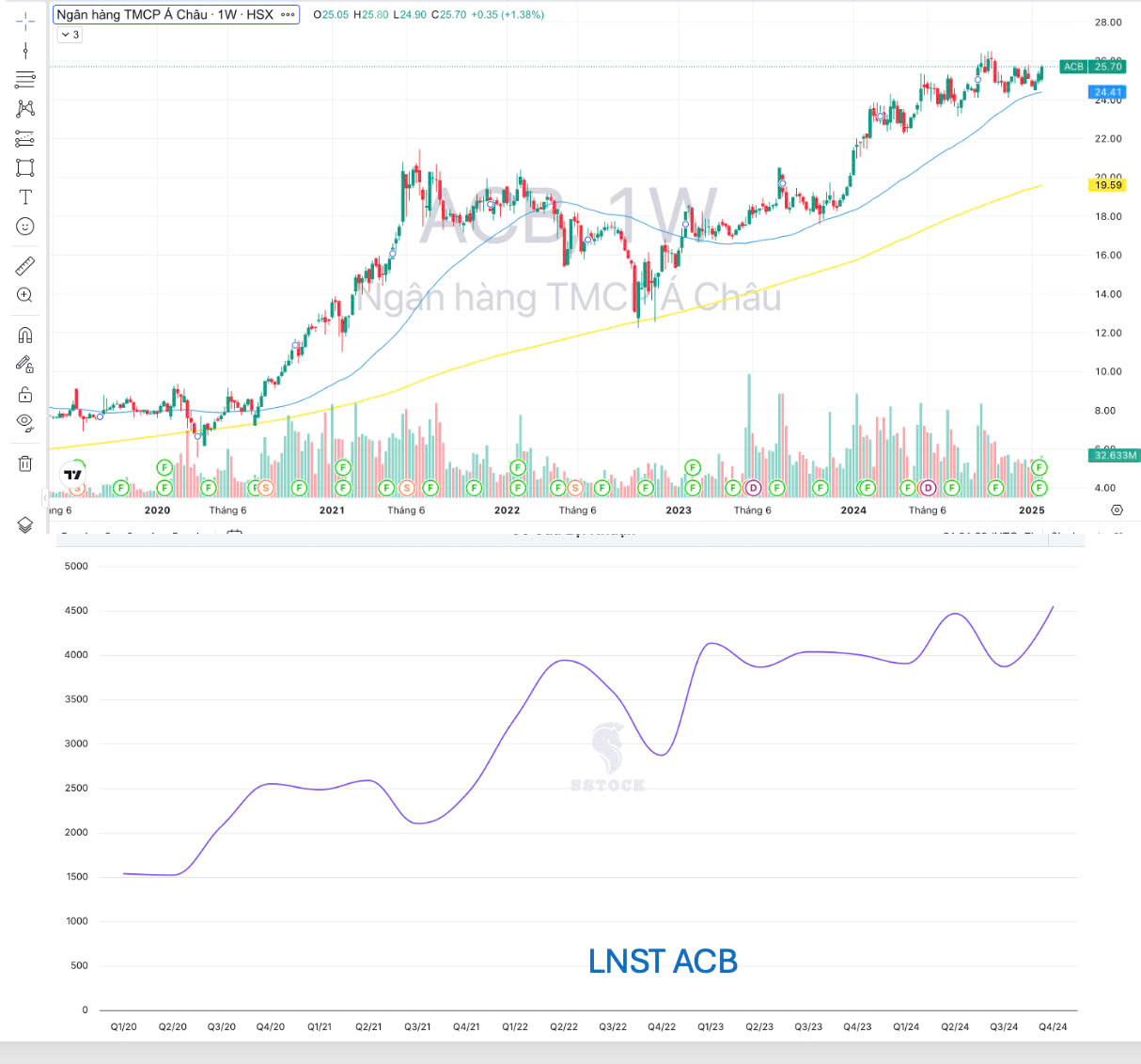
Task: Click the 2021 label on time axis
Action: [332, 510]
